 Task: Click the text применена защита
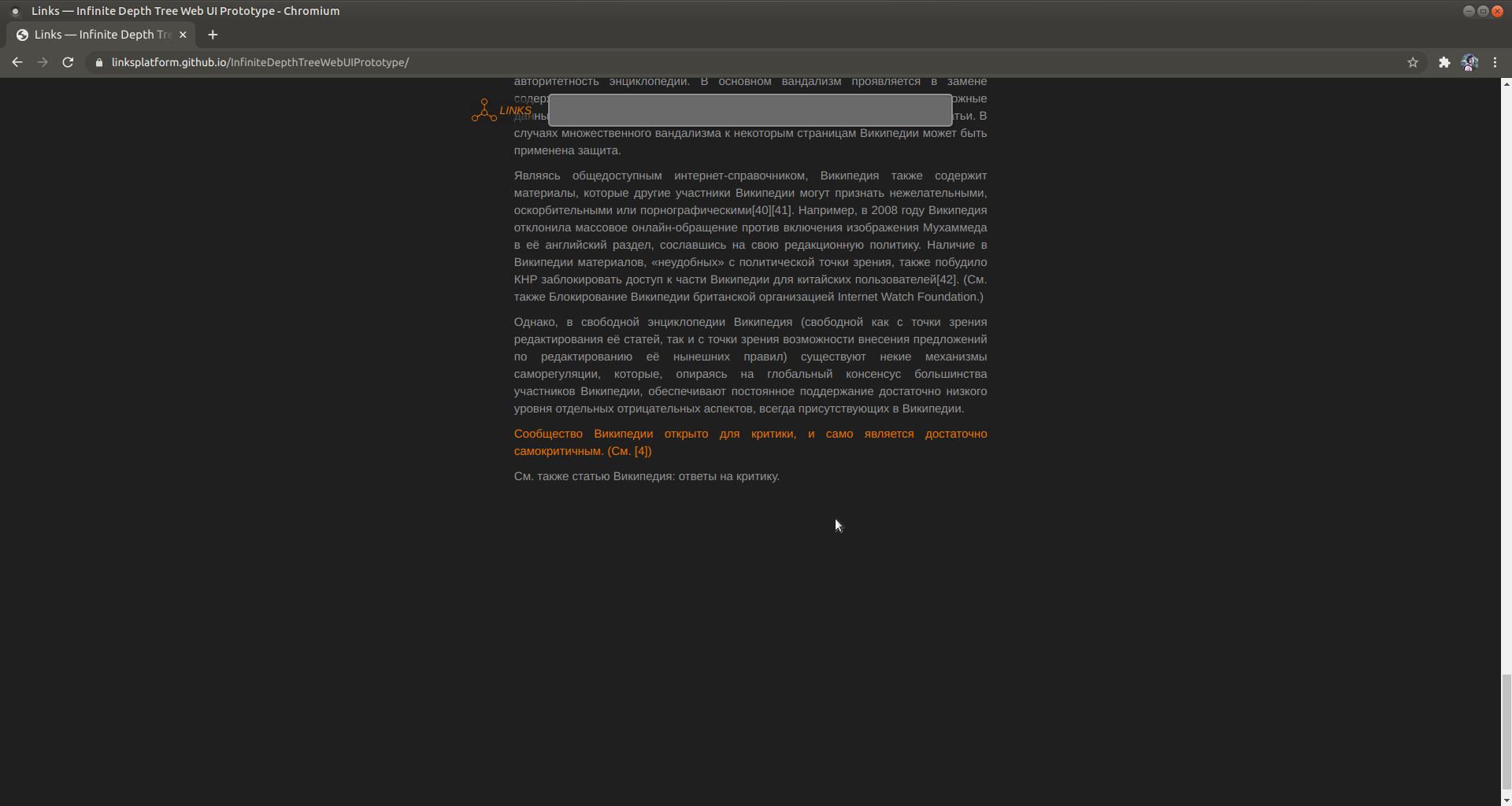(x=567, y=150)
